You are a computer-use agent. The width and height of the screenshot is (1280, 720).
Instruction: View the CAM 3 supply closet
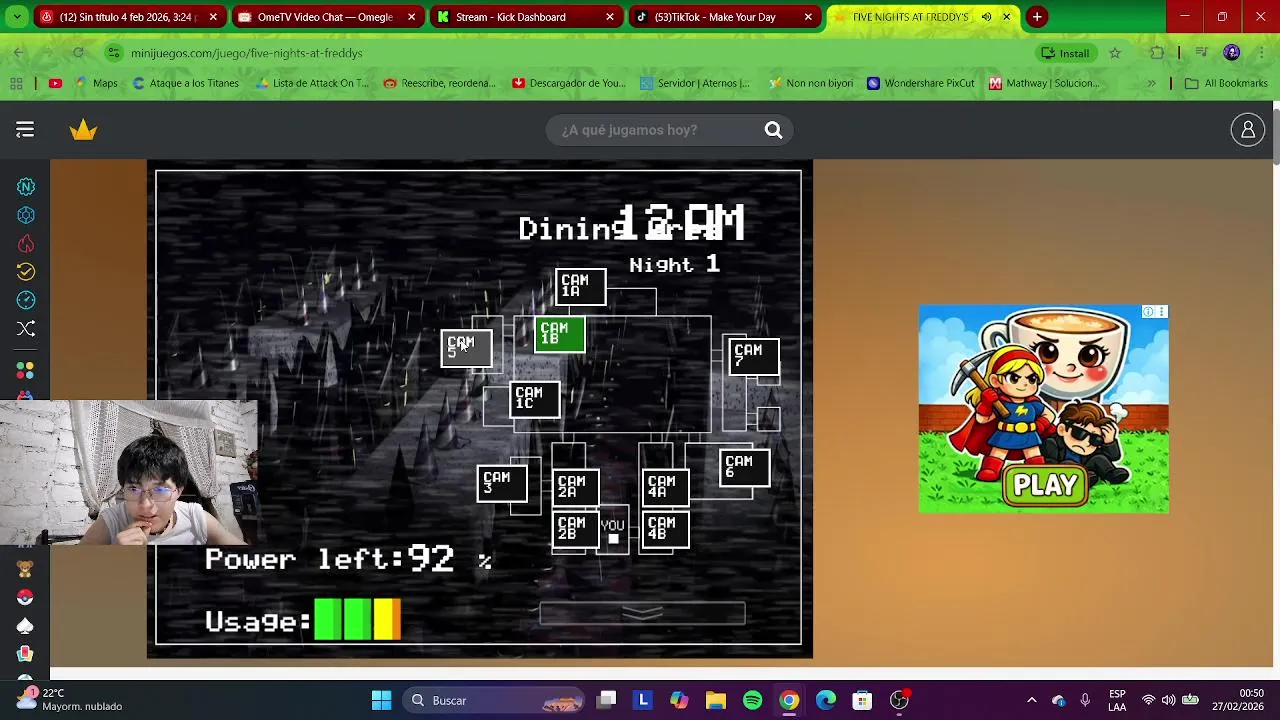(502, 483)
